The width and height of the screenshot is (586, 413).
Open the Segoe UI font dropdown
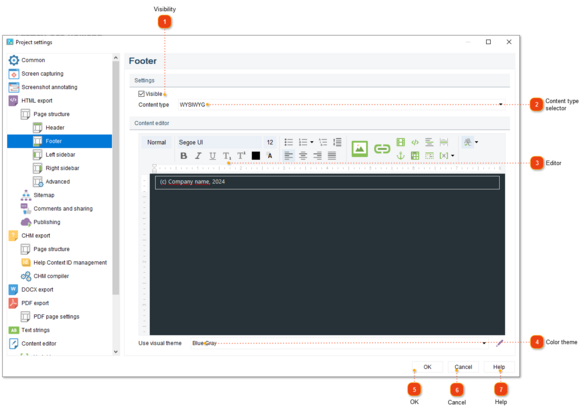(x=219, y=142)
